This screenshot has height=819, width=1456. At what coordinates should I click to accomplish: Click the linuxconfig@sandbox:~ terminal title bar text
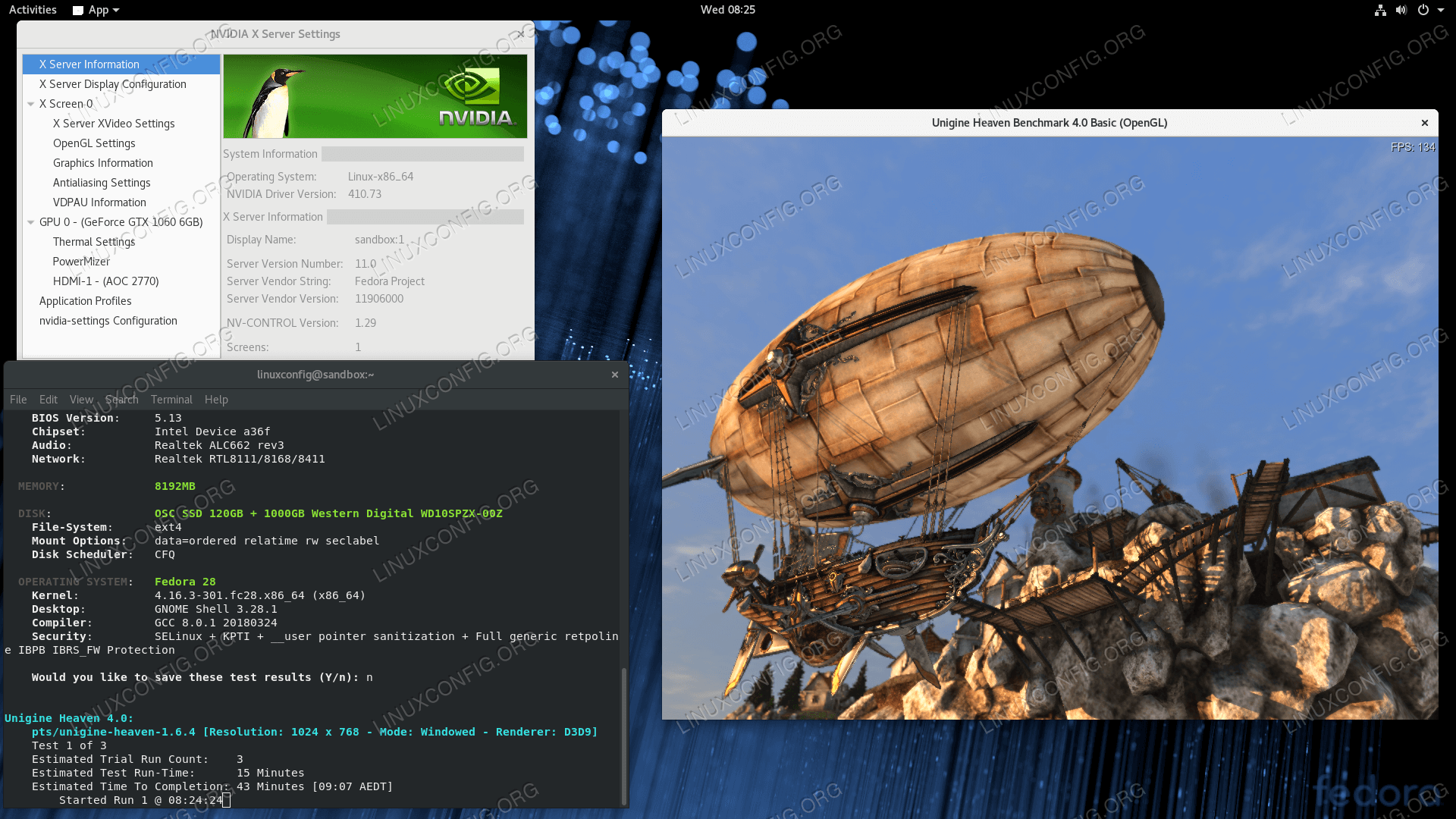315,375
